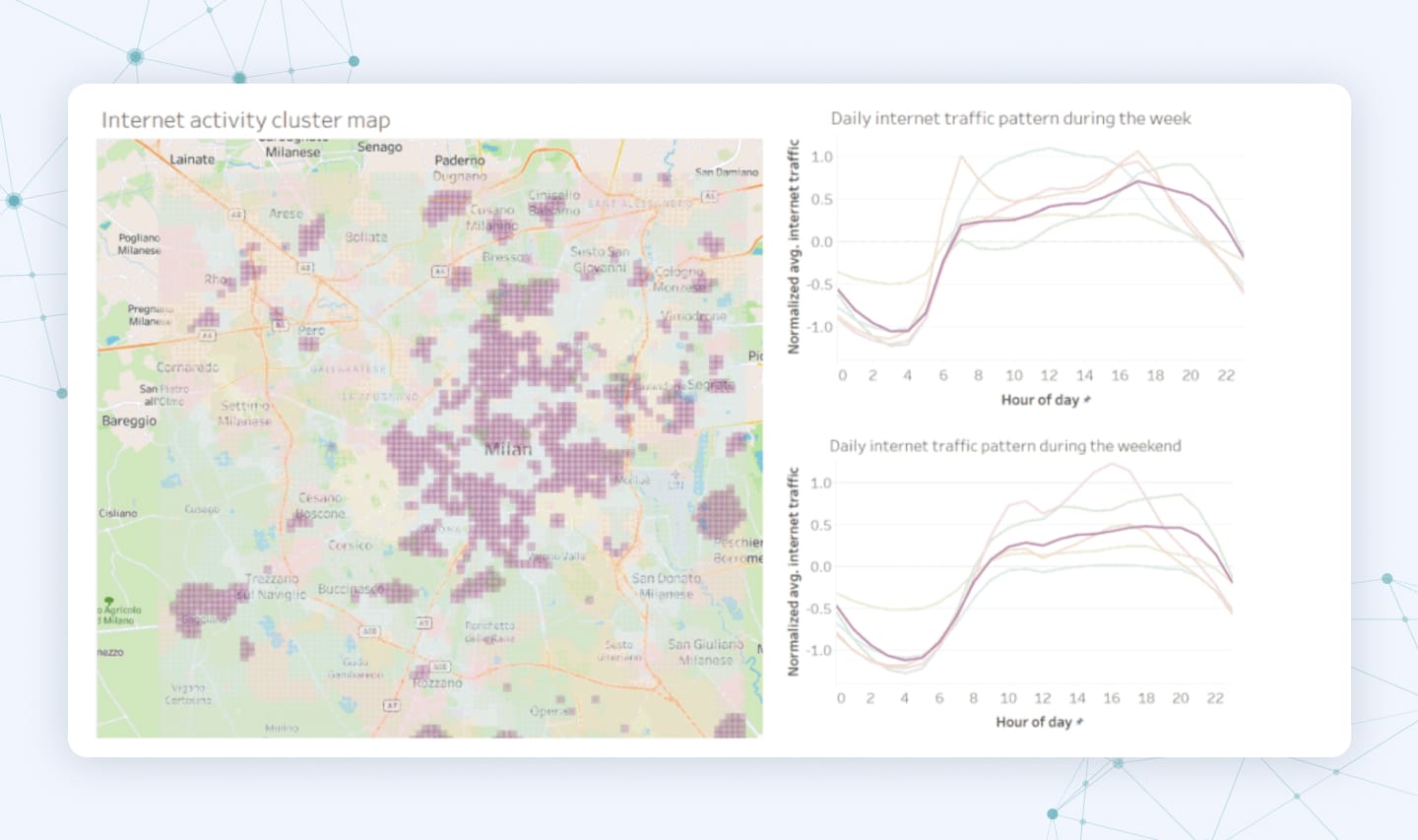The width and height of the screenshot is (1418, 840).
Task: Click Arese label on the map
Action: [x=286, y=214]
